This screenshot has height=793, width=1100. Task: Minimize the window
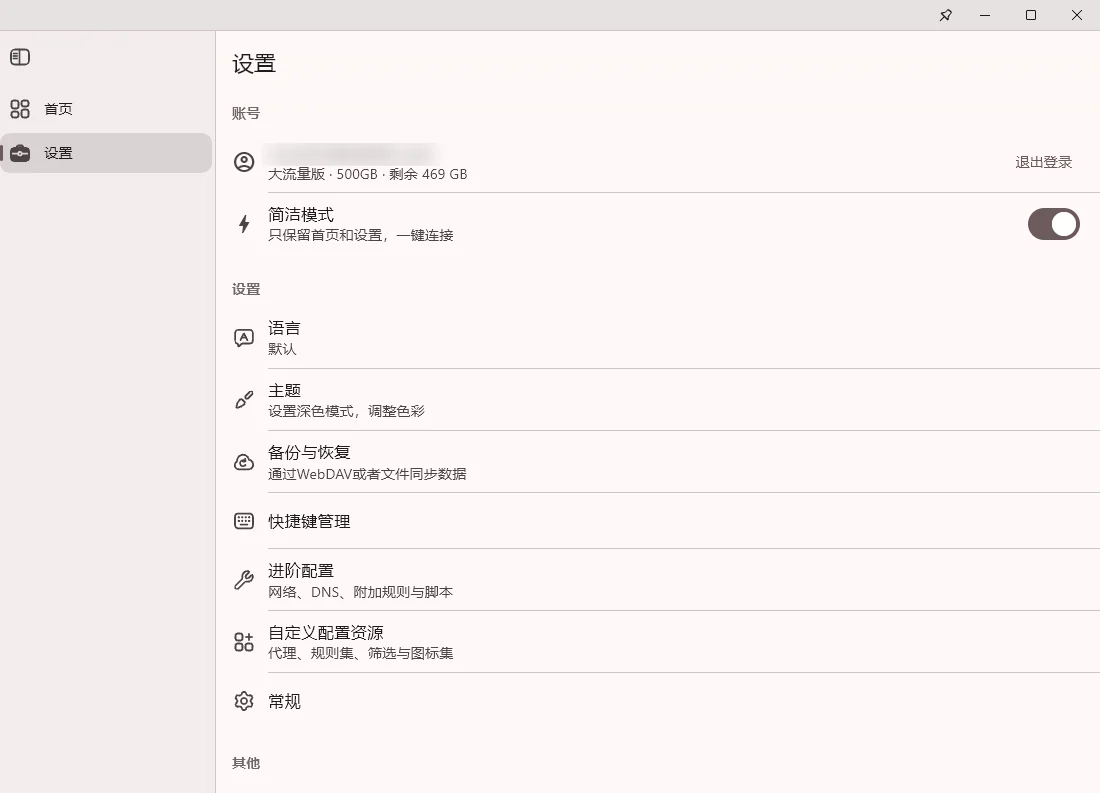[x=985, y=15]
